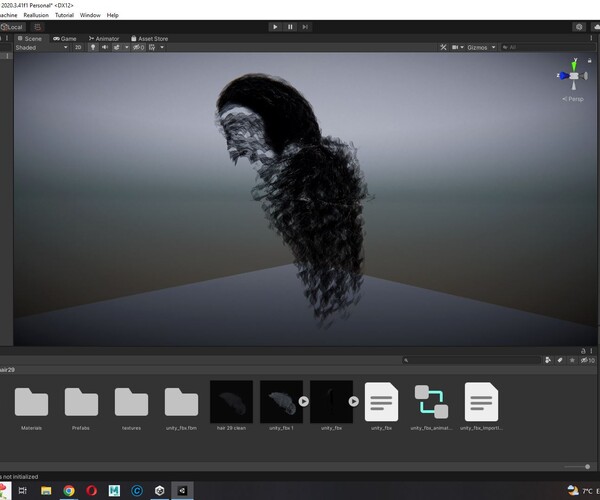600x500 pixels.
Task: Open the Scene camera settings icon
Action: pos(455,47)
